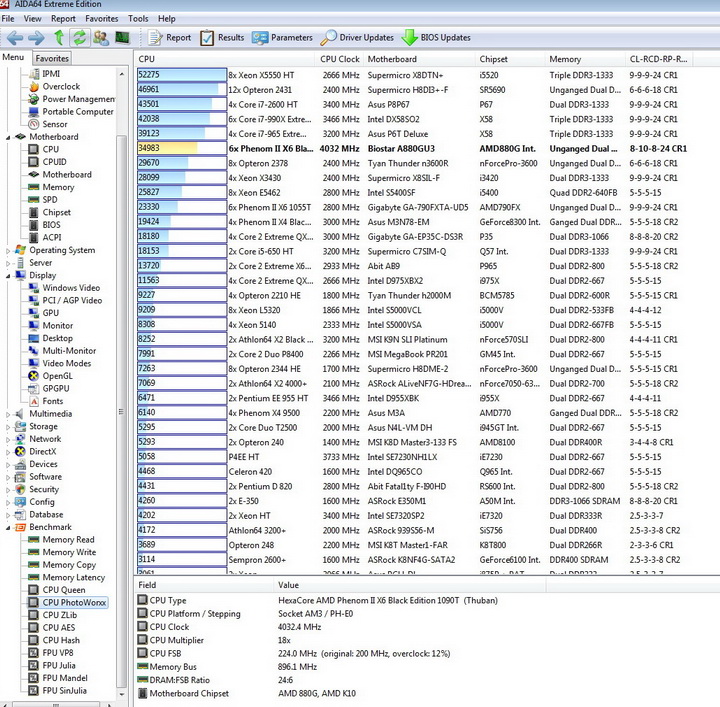Select the 52275 Xeon X5550 result bar
720x707 pixels.
(182, 75)
